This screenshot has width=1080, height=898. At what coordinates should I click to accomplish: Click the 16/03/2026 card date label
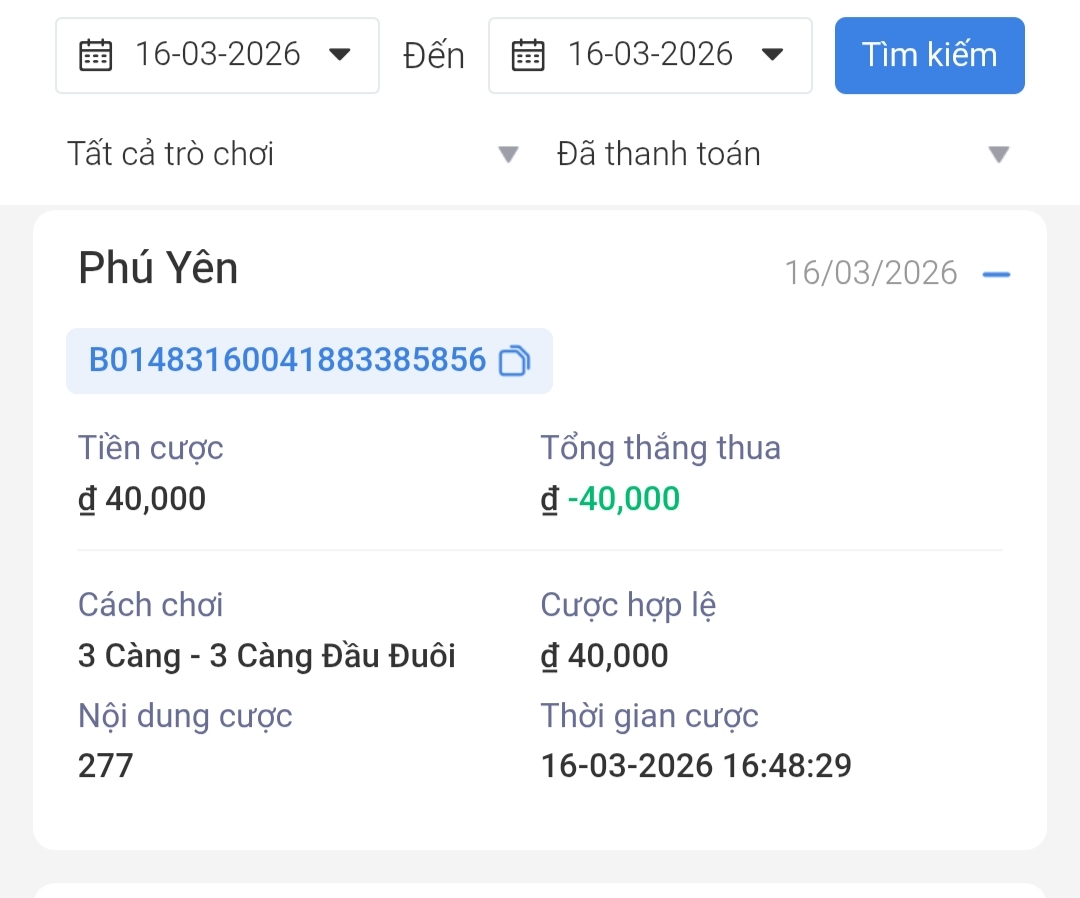pos(871,273)
